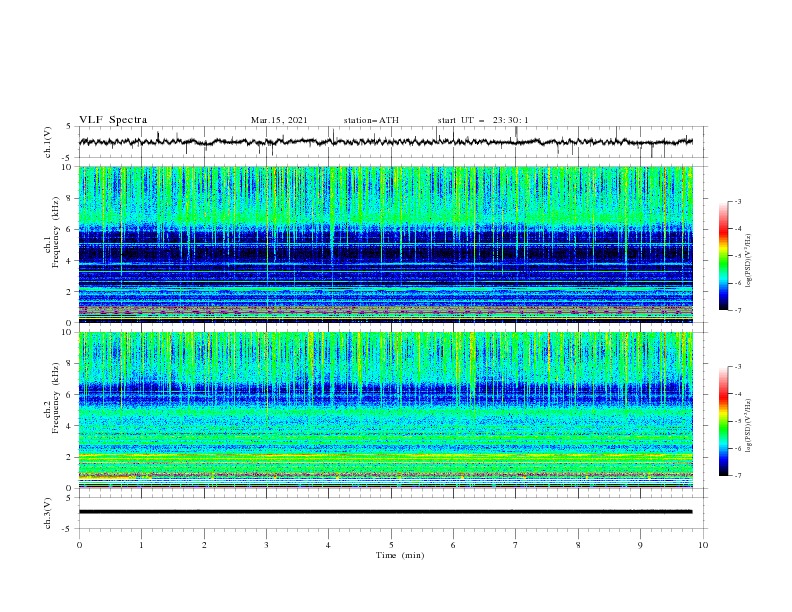The width and height of the screenshot is (792, 612).
Task: Click inside the ch.1 spectrogram panel
Action: pyautogui.click(x=386, y=244)
